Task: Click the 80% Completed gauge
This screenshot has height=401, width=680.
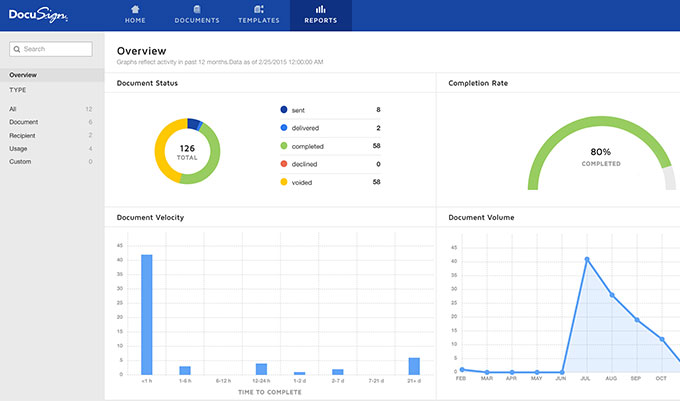Action: [x=602, y=153]
